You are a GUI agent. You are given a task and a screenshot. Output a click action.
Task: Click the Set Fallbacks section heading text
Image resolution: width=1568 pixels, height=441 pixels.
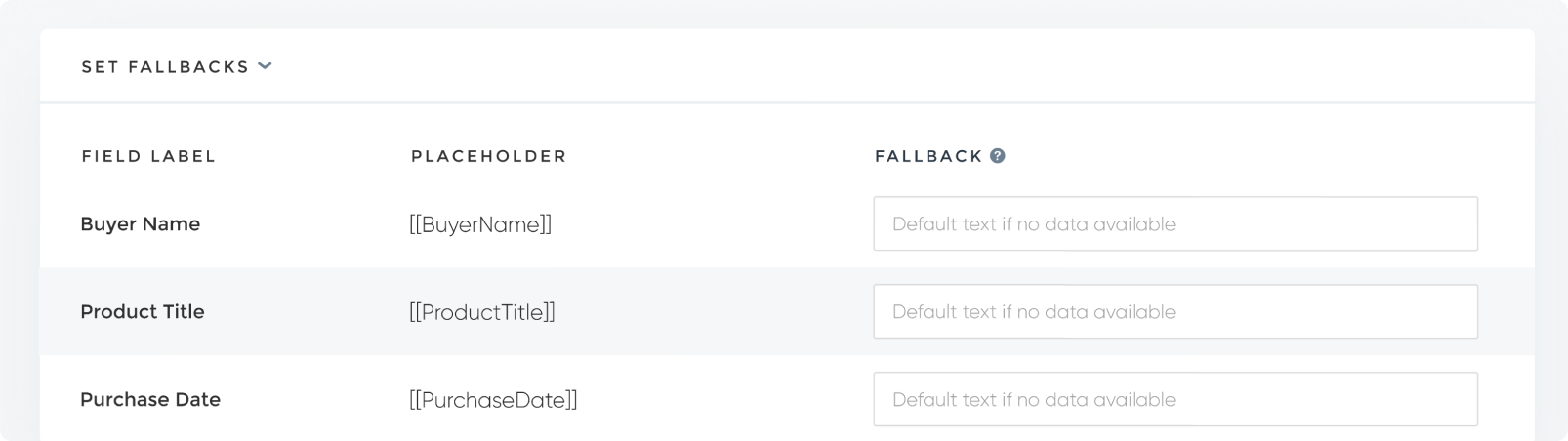[x=165, y=67]
